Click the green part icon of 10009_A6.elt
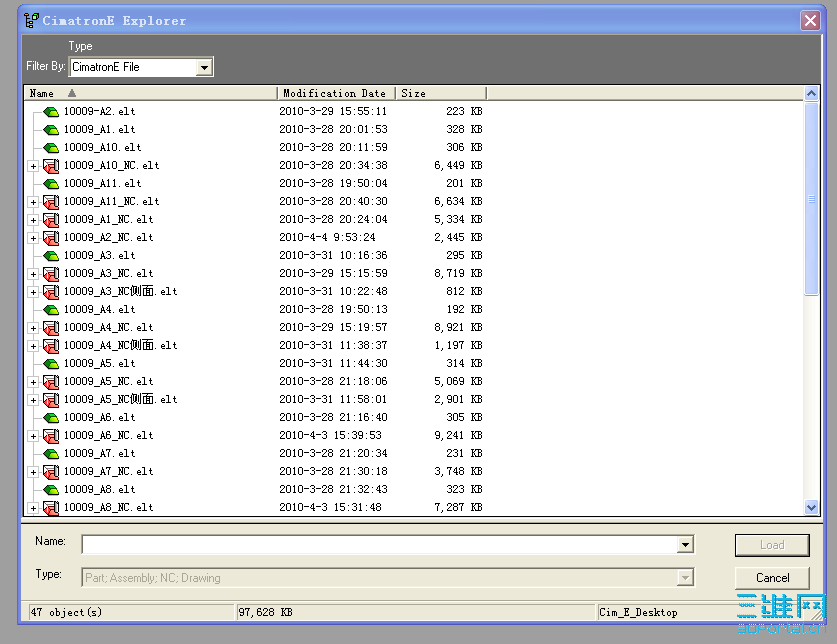This screenshot has width=837, height=644. (x=51, y=418)
